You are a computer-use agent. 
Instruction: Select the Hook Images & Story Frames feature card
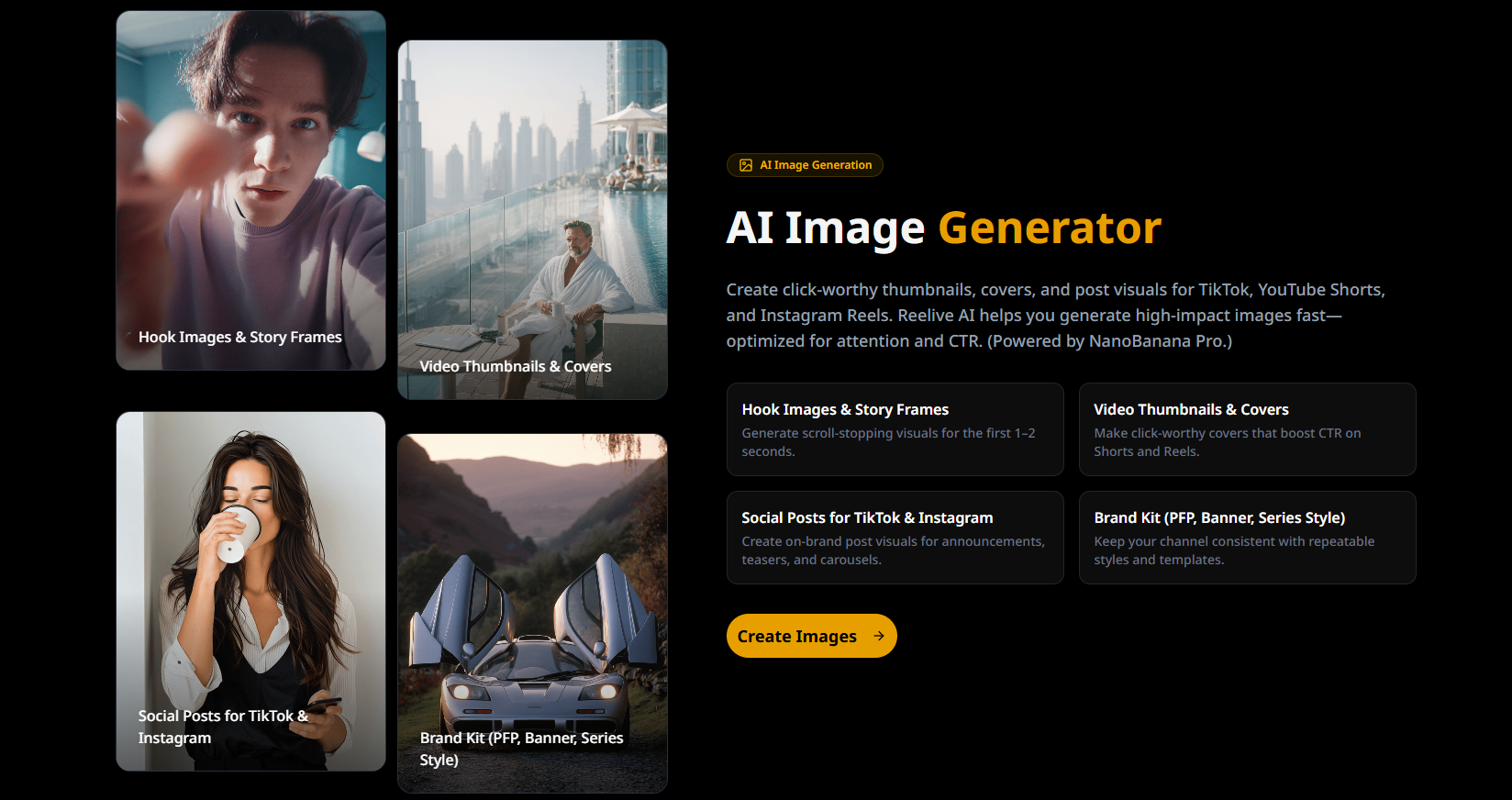pyautogui.click(x=895, y=429)
